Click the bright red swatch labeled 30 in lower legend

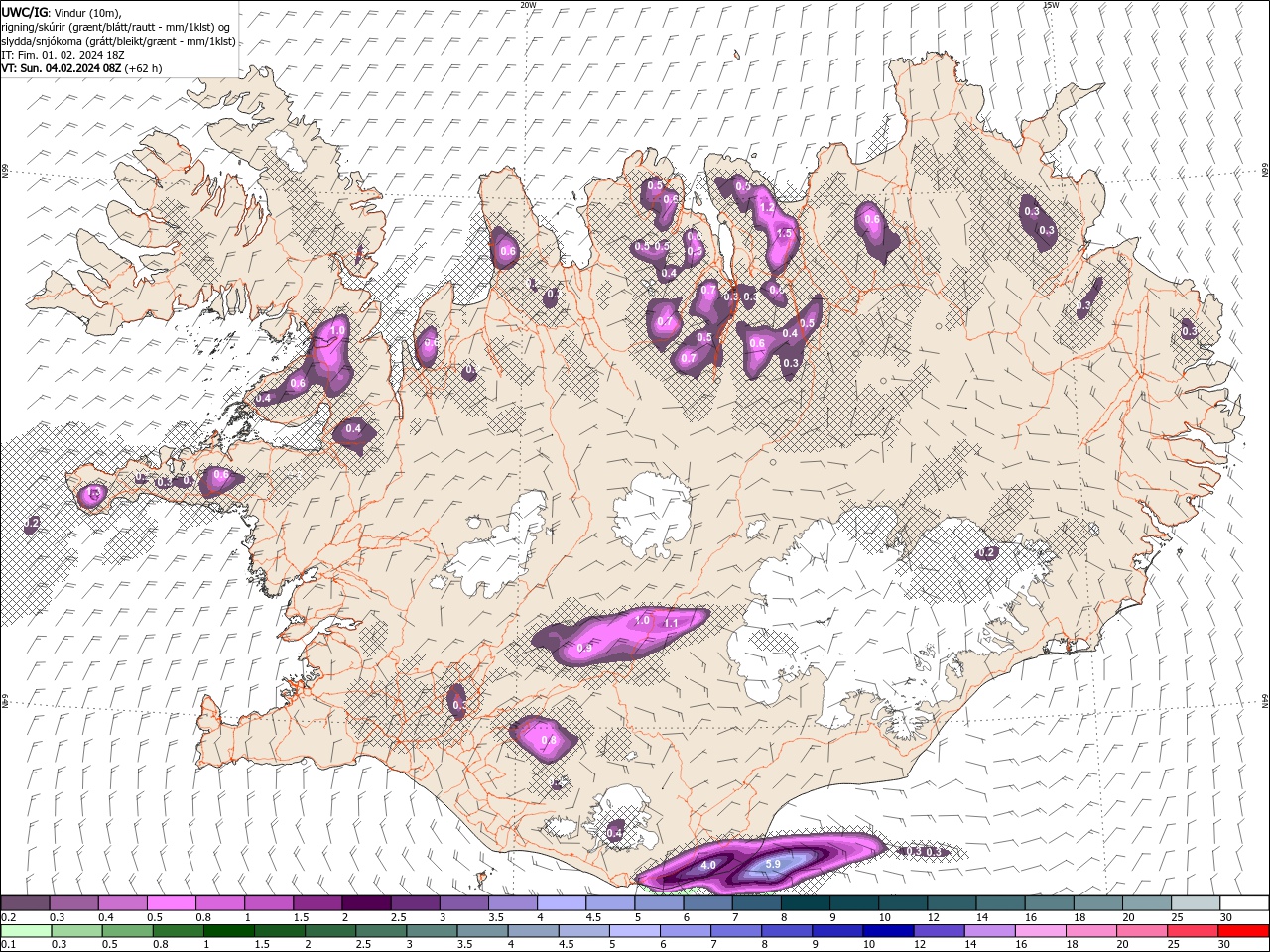click(1244, 931)
